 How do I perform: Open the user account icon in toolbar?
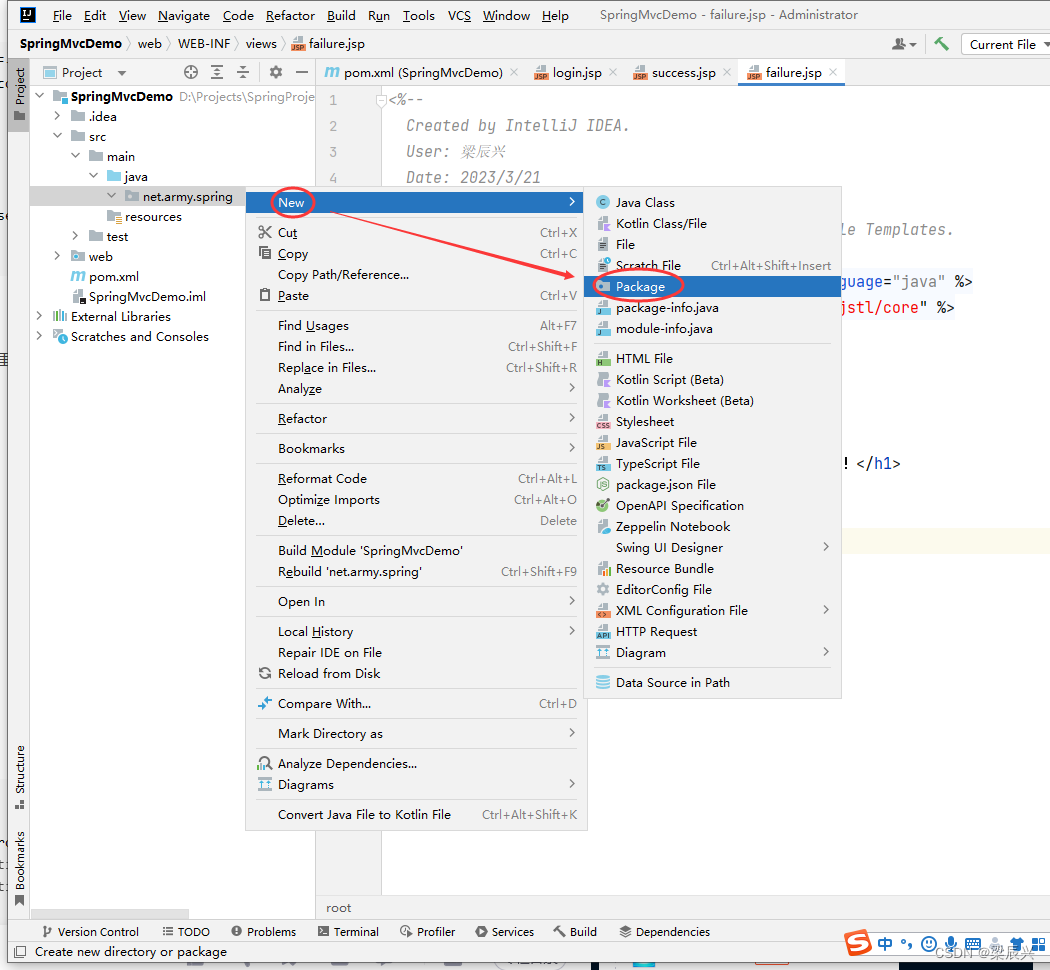pyautogui.click(x=903, y=44)
